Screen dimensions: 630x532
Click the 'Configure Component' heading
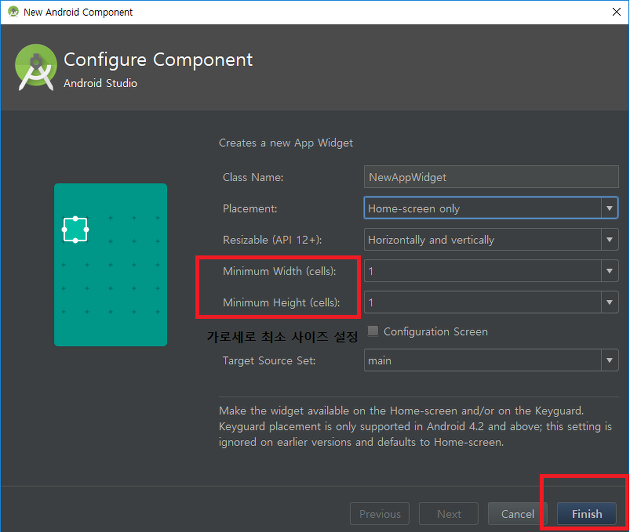158,60
